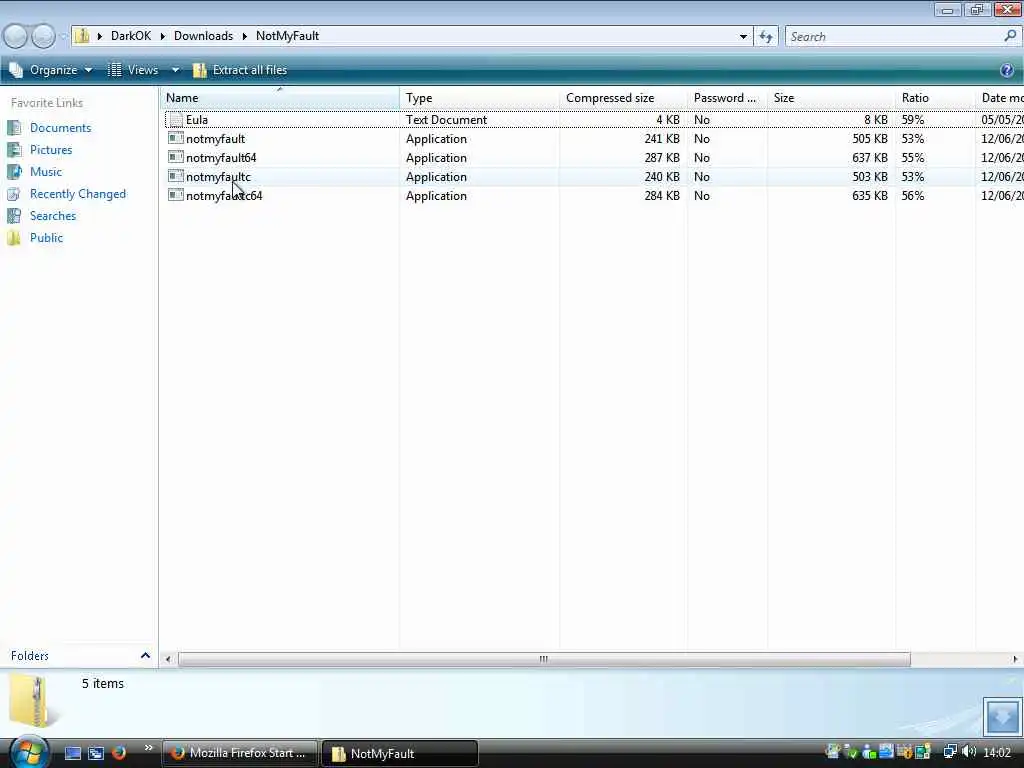The height and width of the screenshot is (768, 1024).
Task: Click the address bar refresh button
Action: (765, 37)
